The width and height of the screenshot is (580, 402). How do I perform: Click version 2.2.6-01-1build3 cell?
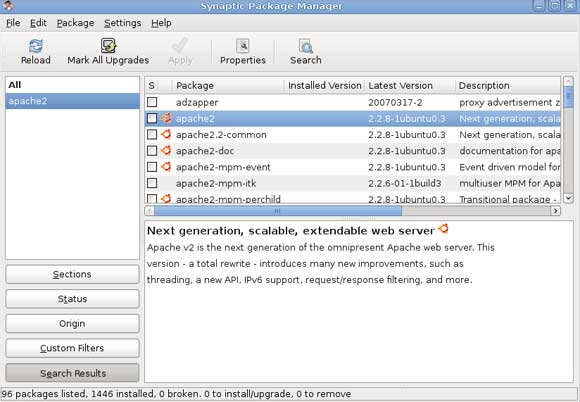(405, 183)
